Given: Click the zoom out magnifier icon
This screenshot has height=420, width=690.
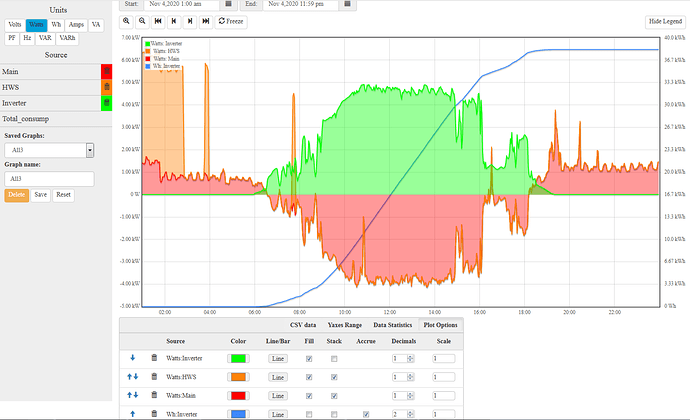Looking at the screenshot, I should (142, 21).
